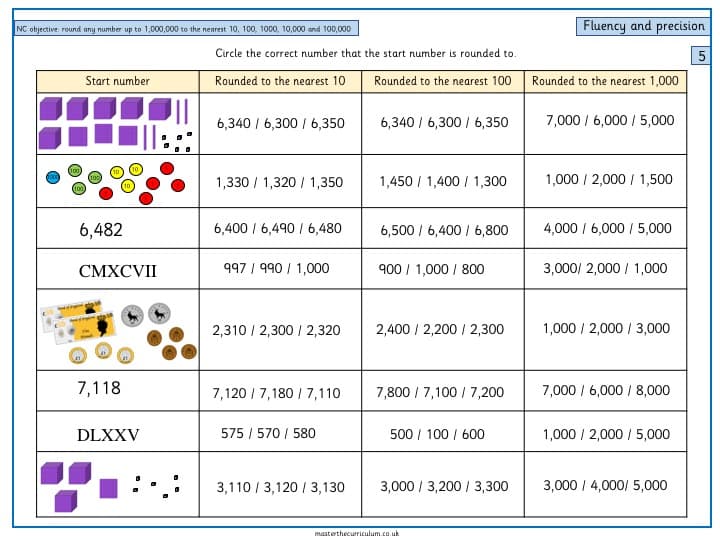Circle 6,500 in the 6,482 row
This screenshot has height=540, width=720.
pyautogui.click(x=397, y=230)
